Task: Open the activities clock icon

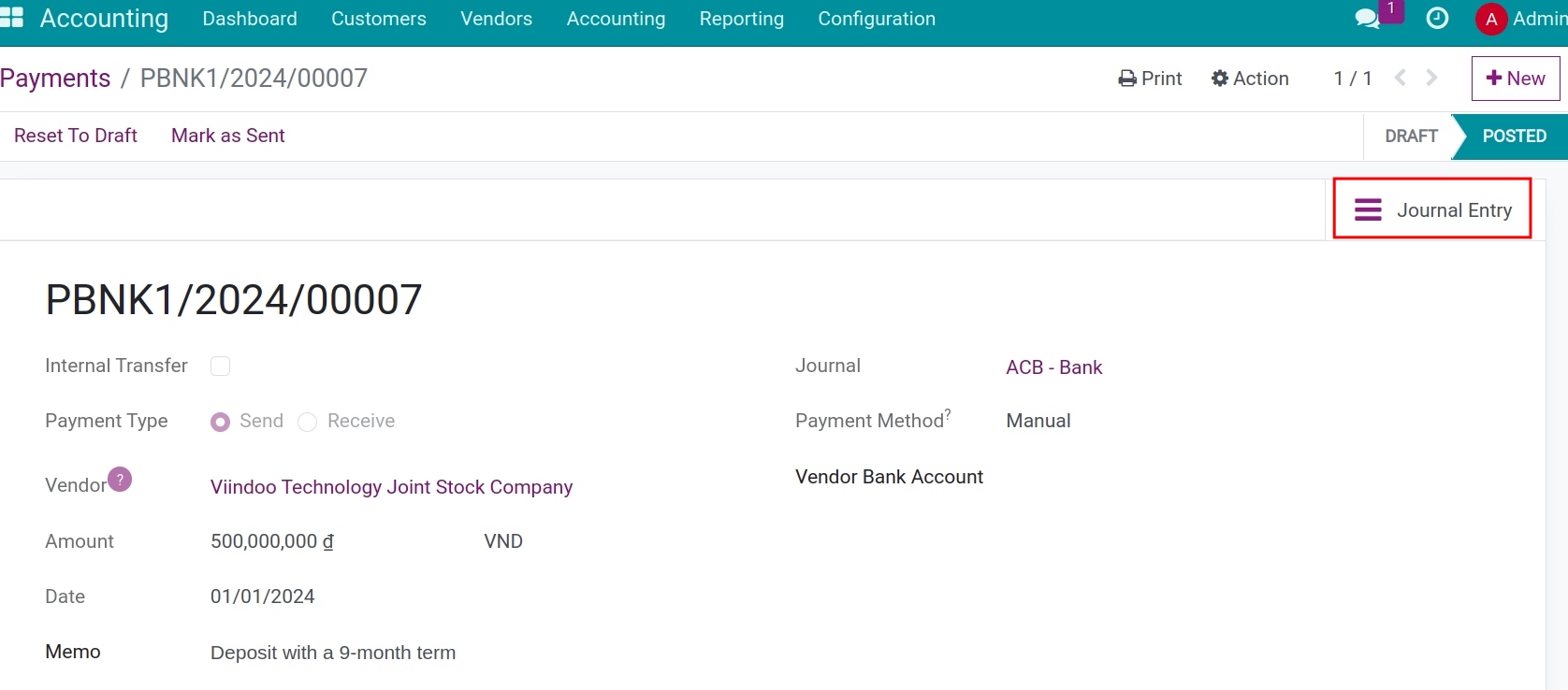Action: click(1437, 19)
